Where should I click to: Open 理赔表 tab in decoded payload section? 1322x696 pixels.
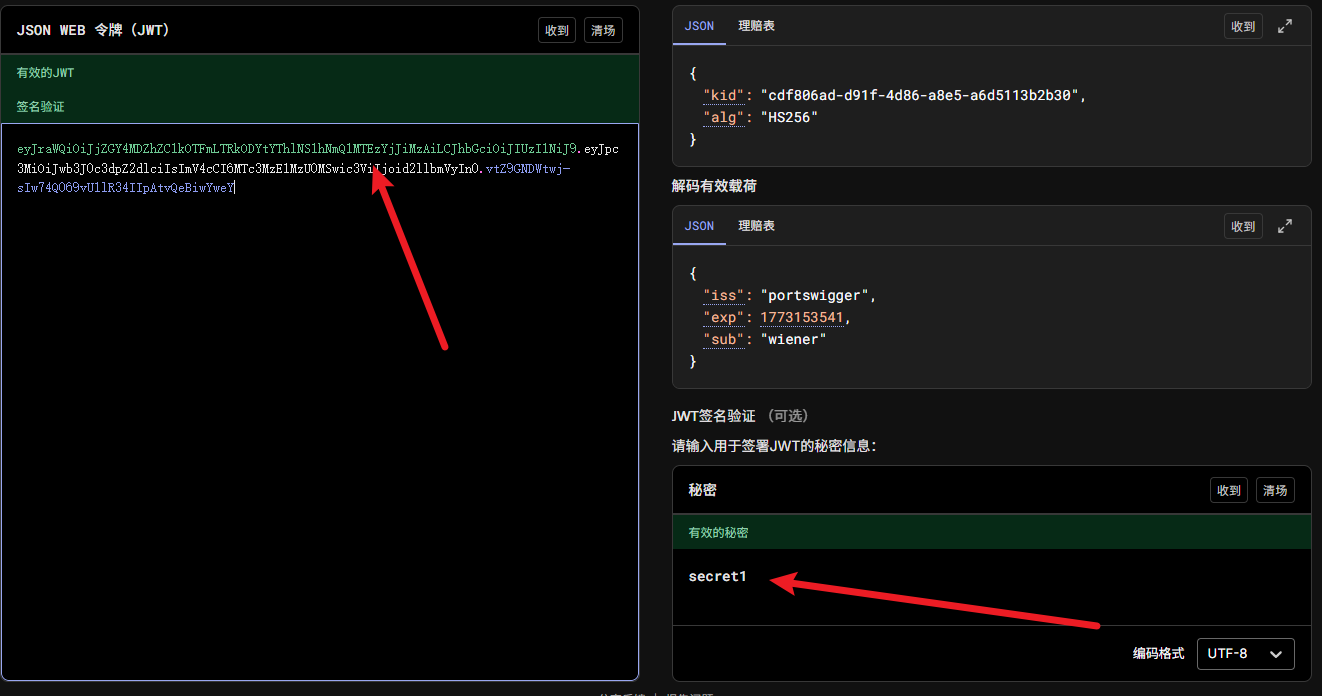pos(756,226)
